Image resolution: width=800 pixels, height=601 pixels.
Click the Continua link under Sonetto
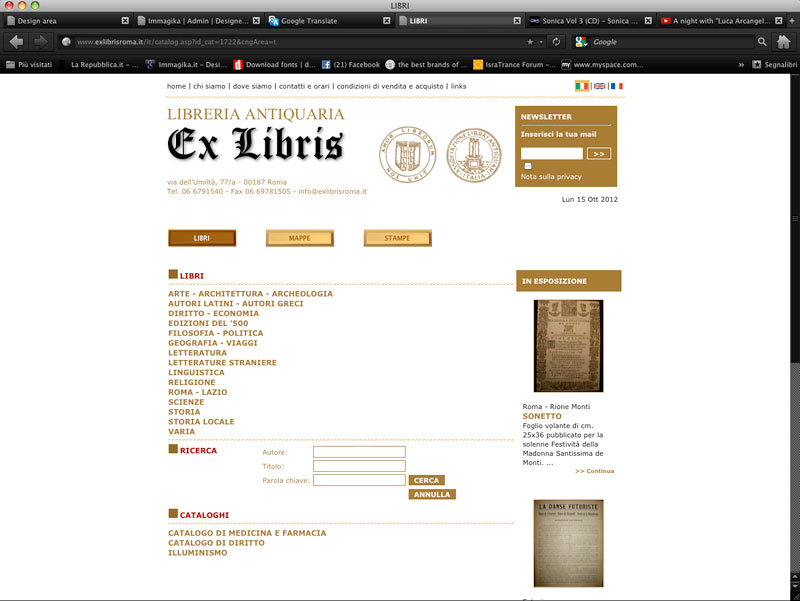(x=594, y=471)
